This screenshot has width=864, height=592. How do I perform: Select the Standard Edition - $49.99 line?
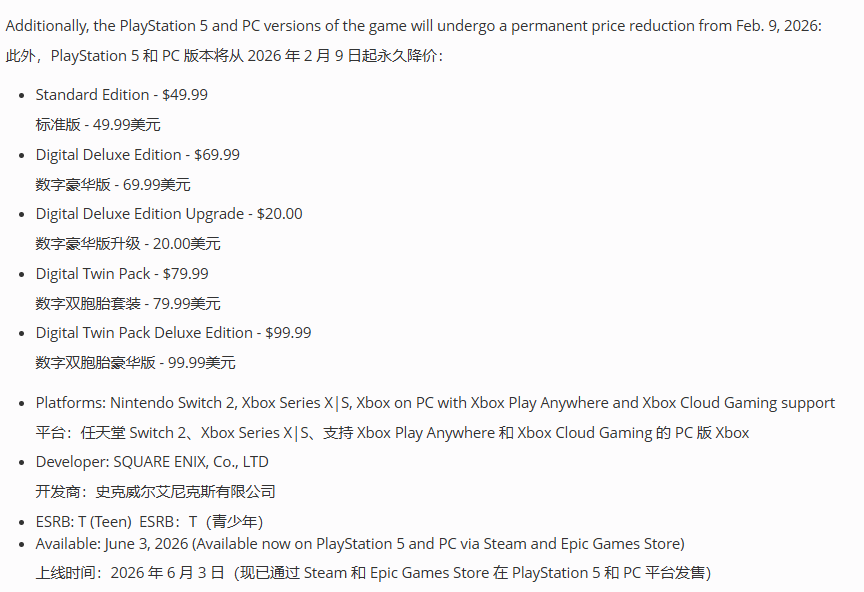tap(121, 95)
